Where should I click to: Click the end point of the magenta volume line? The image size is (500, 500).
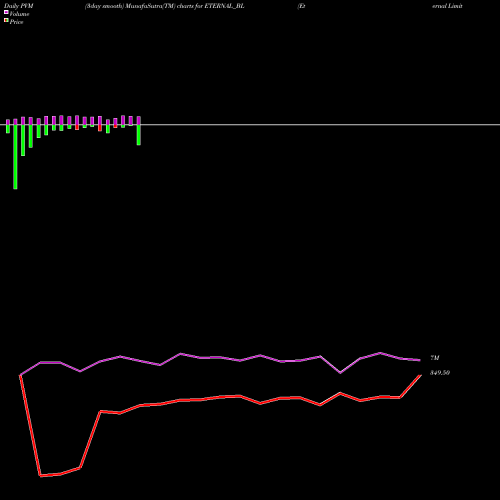click(420, 360)
